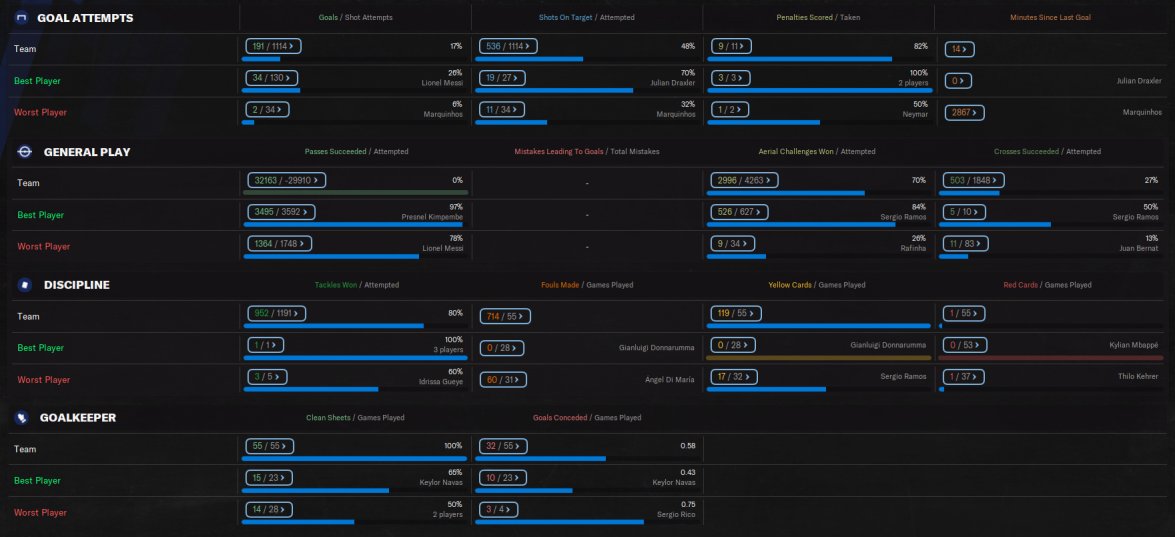Open team shots on target 536 / 1114
The height and width of the screenshot is (537, 1175).
[x=506, y=46]
